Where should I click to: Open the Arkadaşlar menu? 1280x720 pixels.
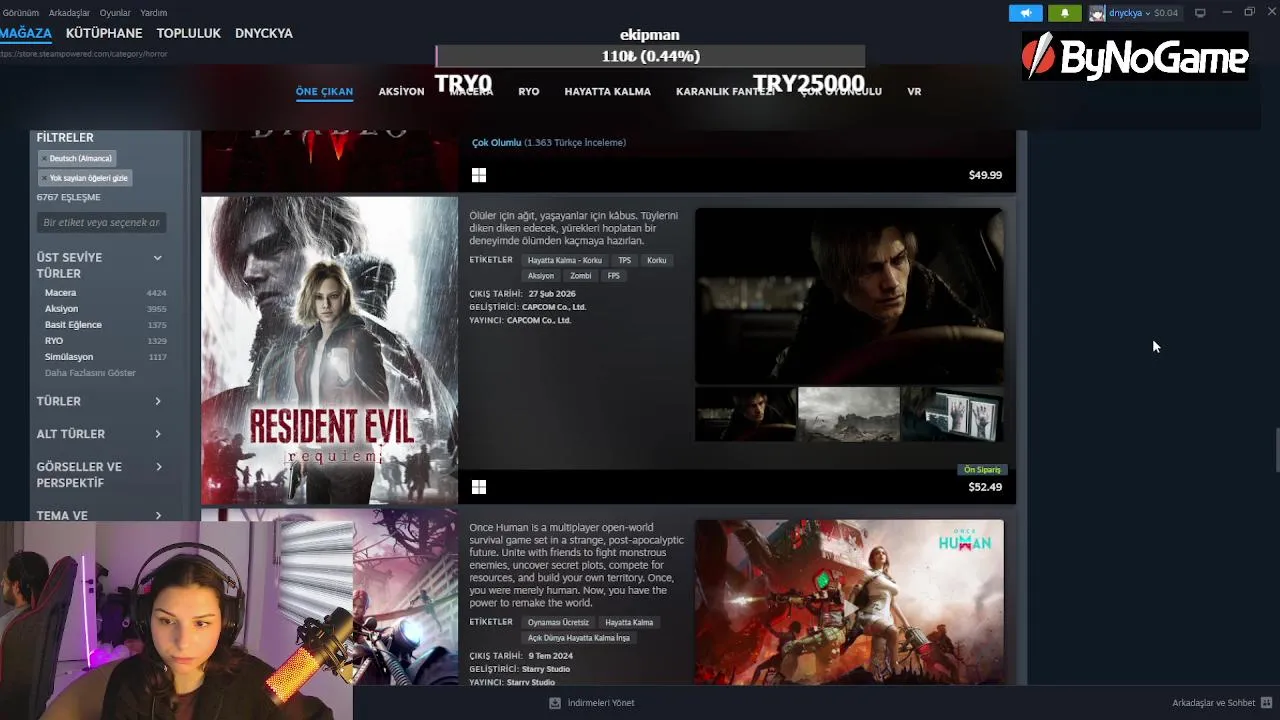pos(69,13)
